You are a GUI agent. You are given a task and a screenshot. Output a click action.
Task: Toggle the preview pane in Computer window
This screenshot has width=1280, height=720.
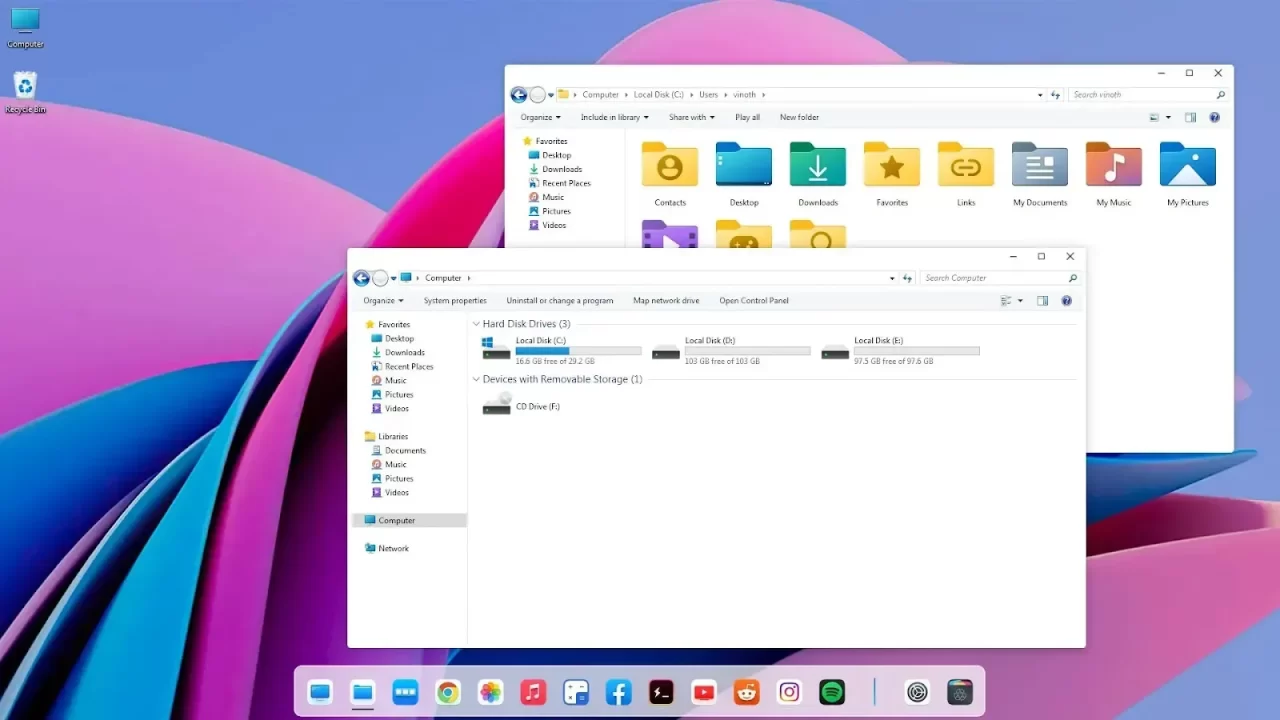point(1042,301)
